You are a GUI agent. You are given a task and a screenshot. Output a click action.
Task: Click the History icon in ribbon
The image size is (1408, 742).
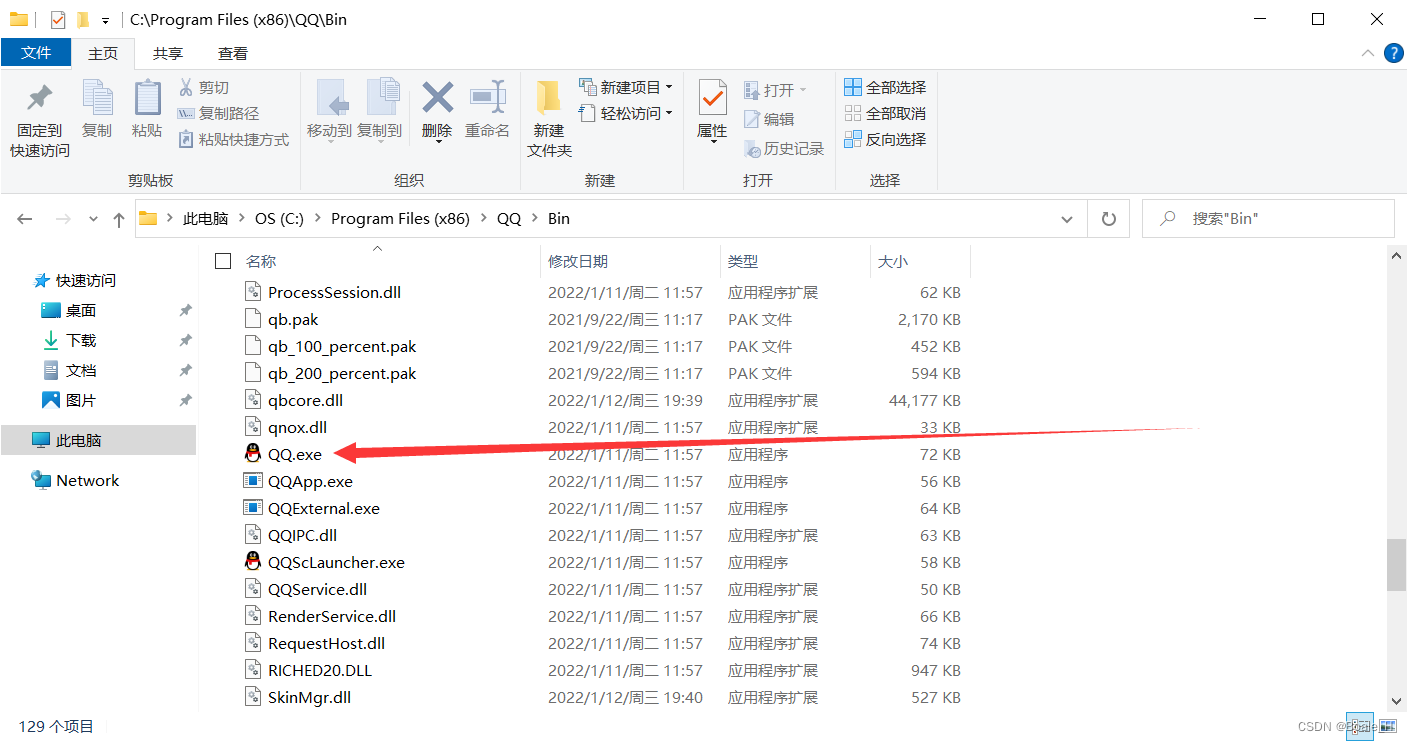(x=753, y=149)
